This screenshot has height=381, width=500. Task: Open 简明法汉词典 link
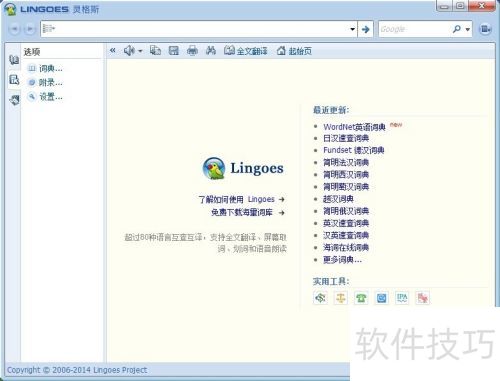pyautogui.click(x=346, y=163)
